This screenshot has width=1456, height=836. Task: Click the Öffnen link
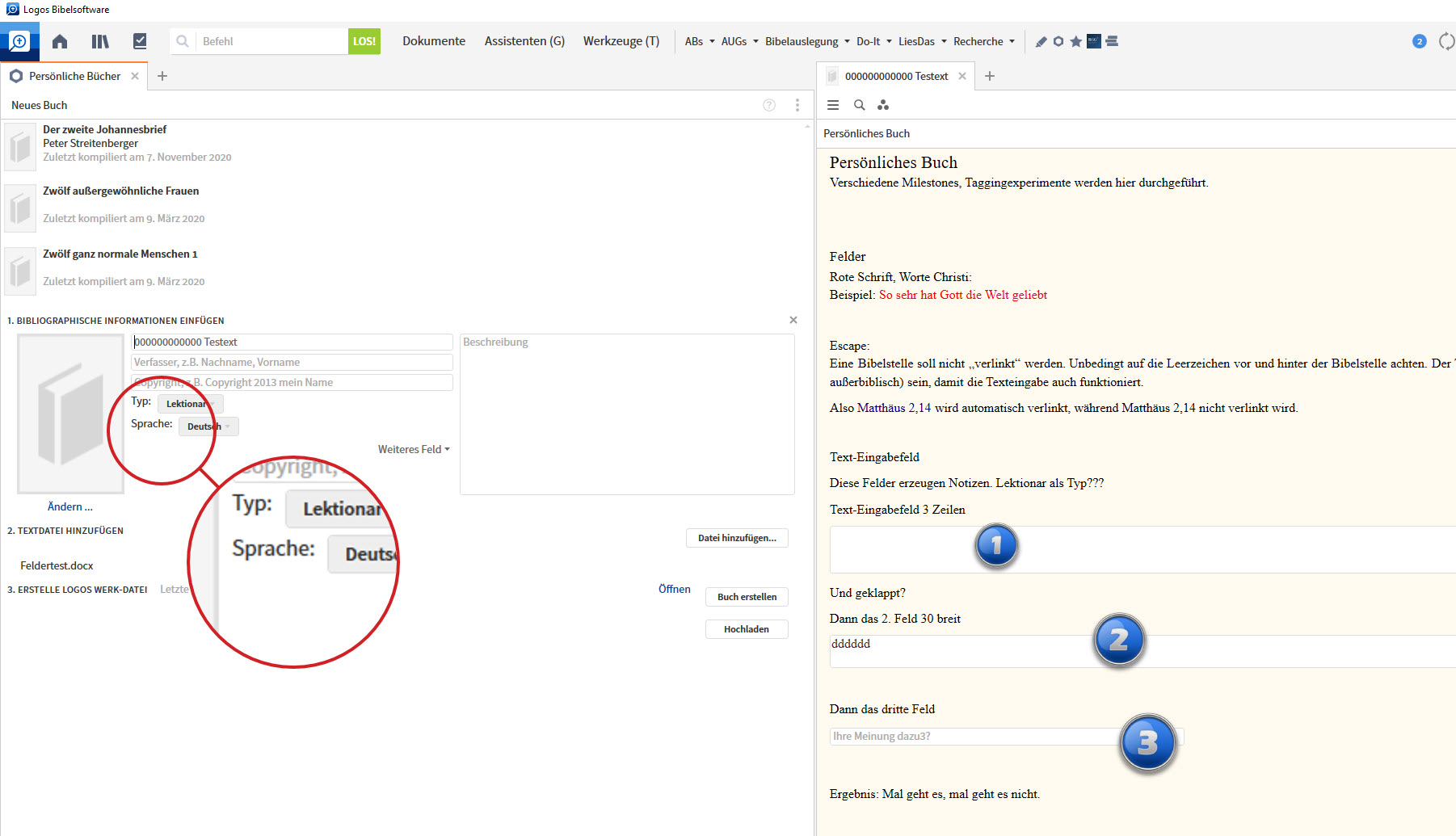tap(675, 589)
